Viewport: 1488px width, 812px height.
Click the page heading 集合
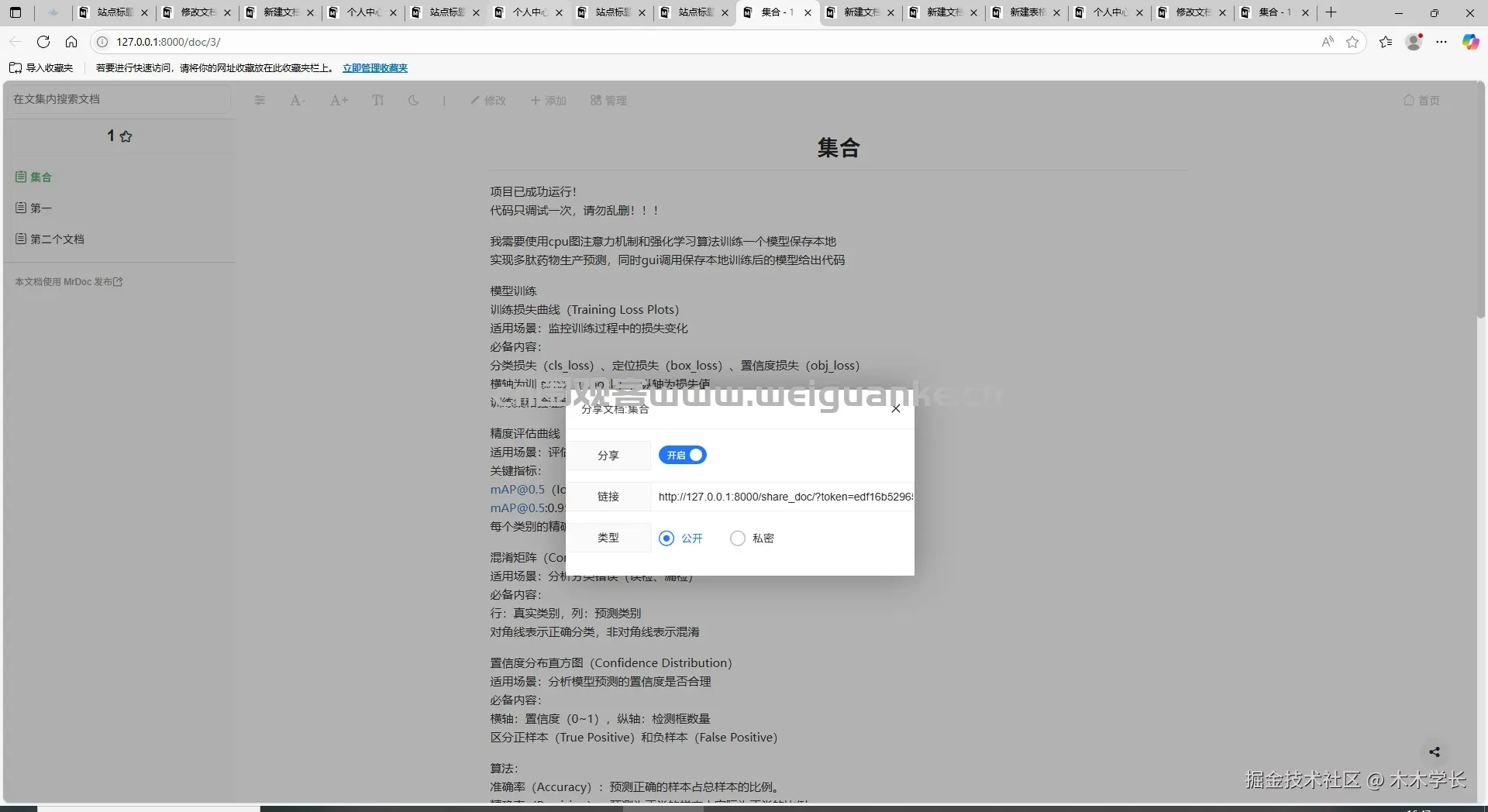click(x=839, y=147)
